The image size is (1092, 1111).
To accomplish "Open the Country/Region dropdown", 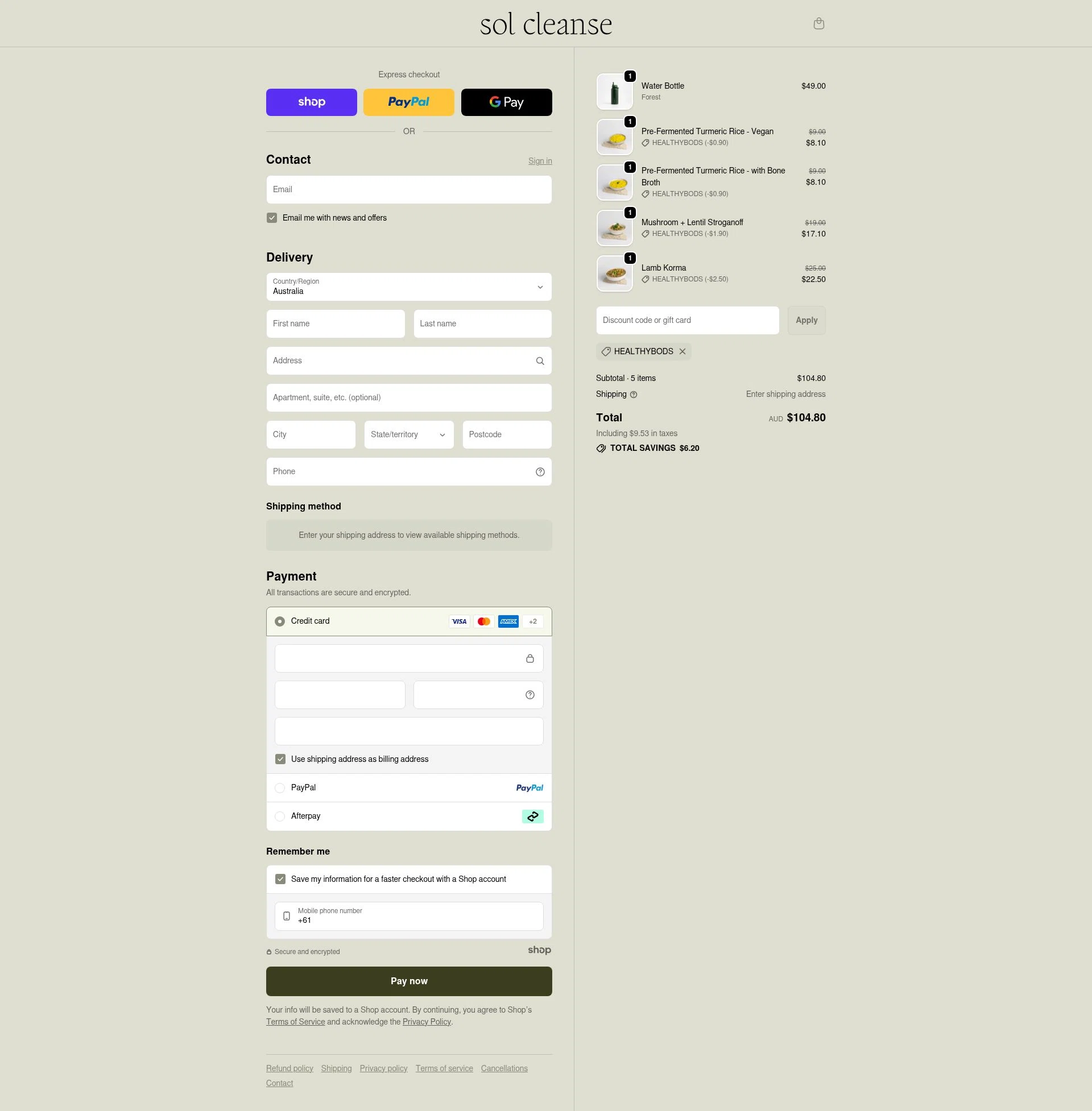I will tap(408, 287).
